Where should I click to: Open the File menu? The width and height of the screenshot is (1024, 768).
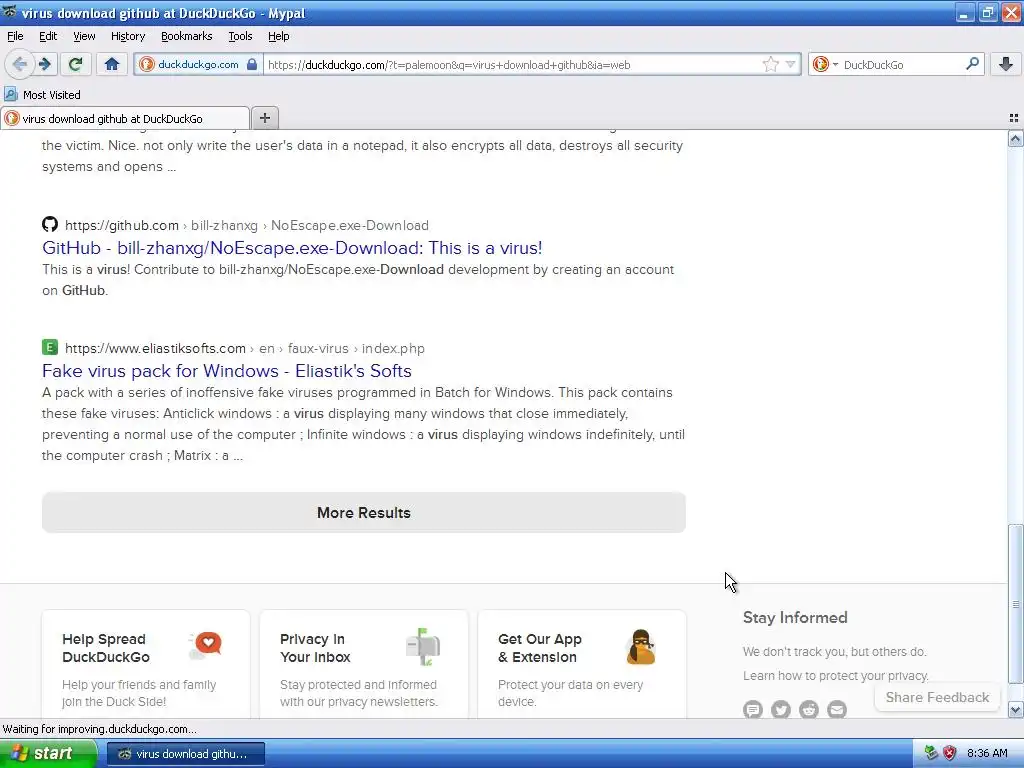[x=15, y=36]
